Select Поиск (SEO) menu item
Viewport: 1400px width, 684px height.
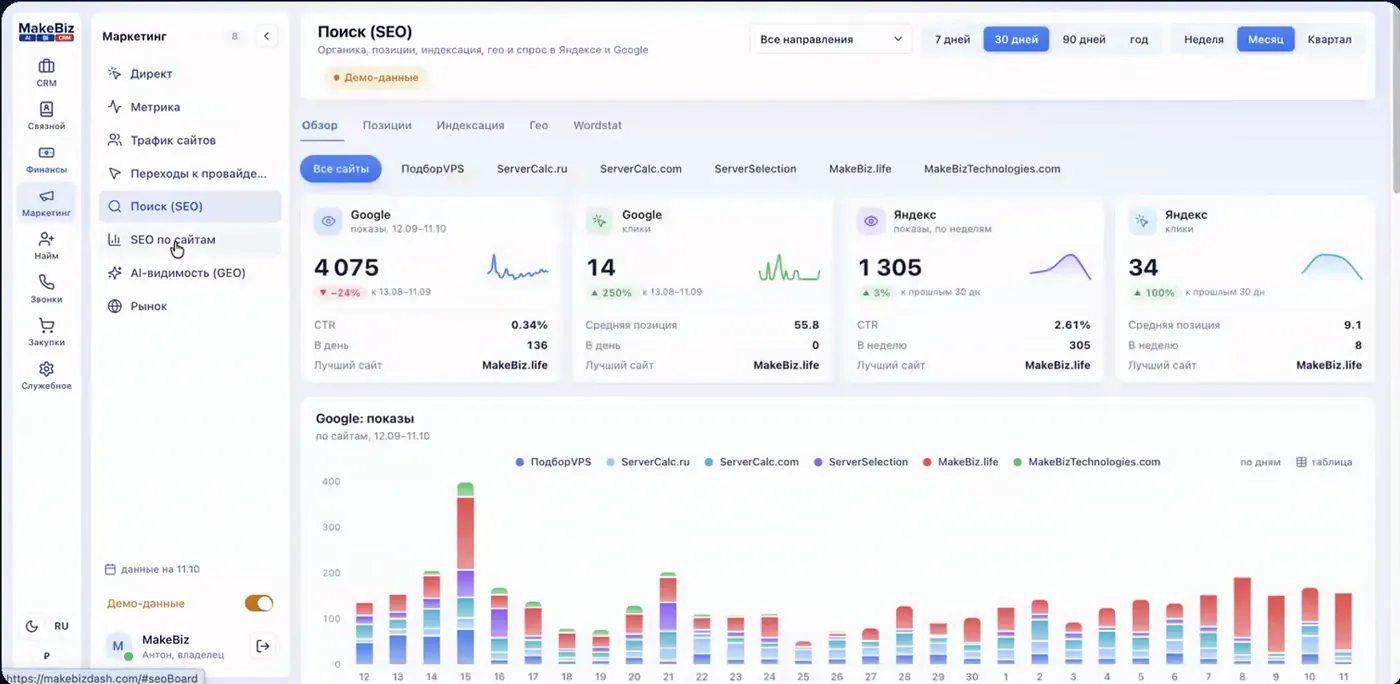click(x=190, y=207)
